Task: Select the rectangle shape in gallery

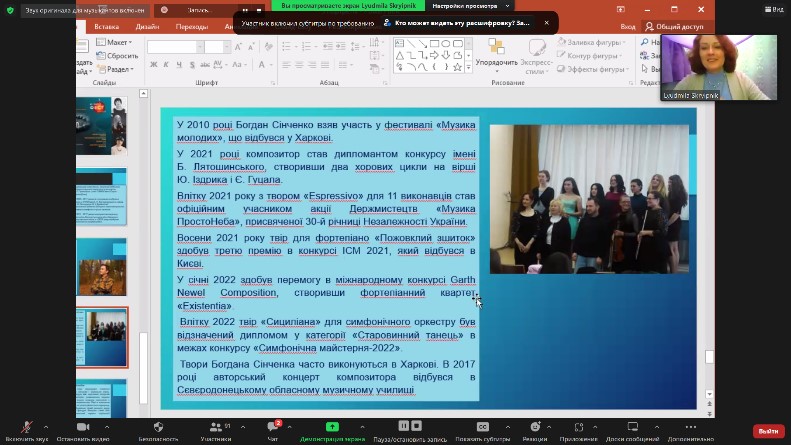Action: tap(434, 44)
